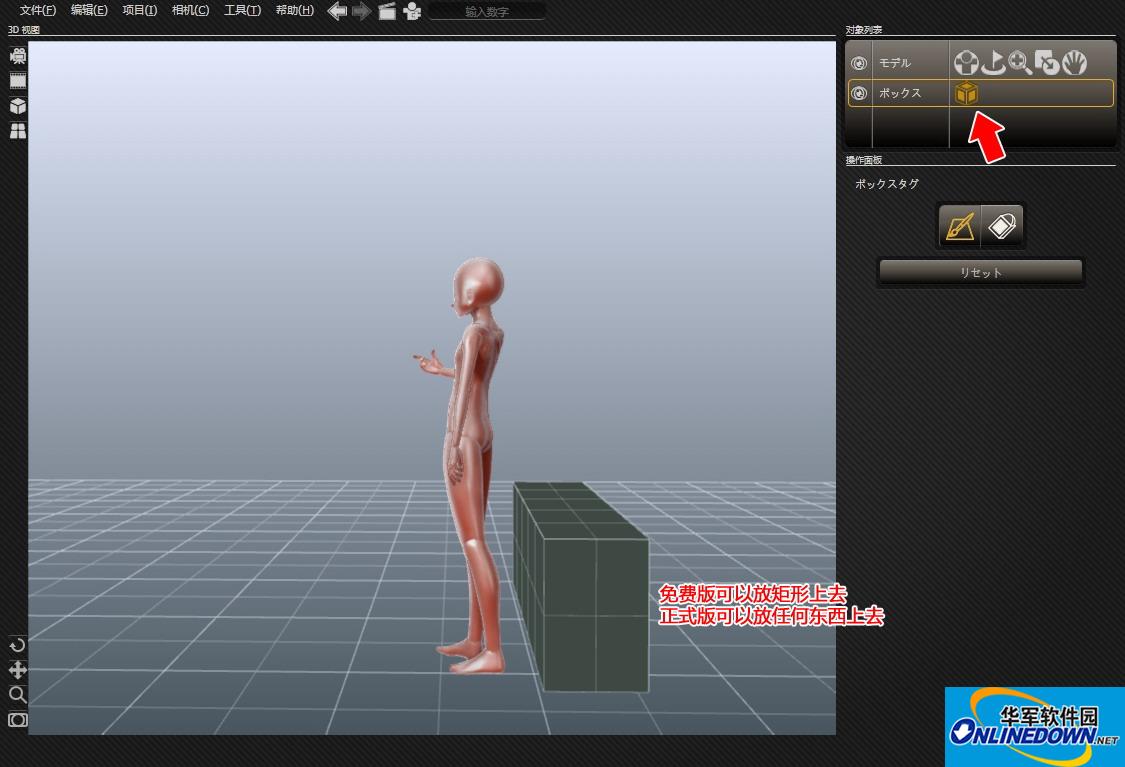Click the hand pose icon in モデル row

click(x=1074, y=63)
